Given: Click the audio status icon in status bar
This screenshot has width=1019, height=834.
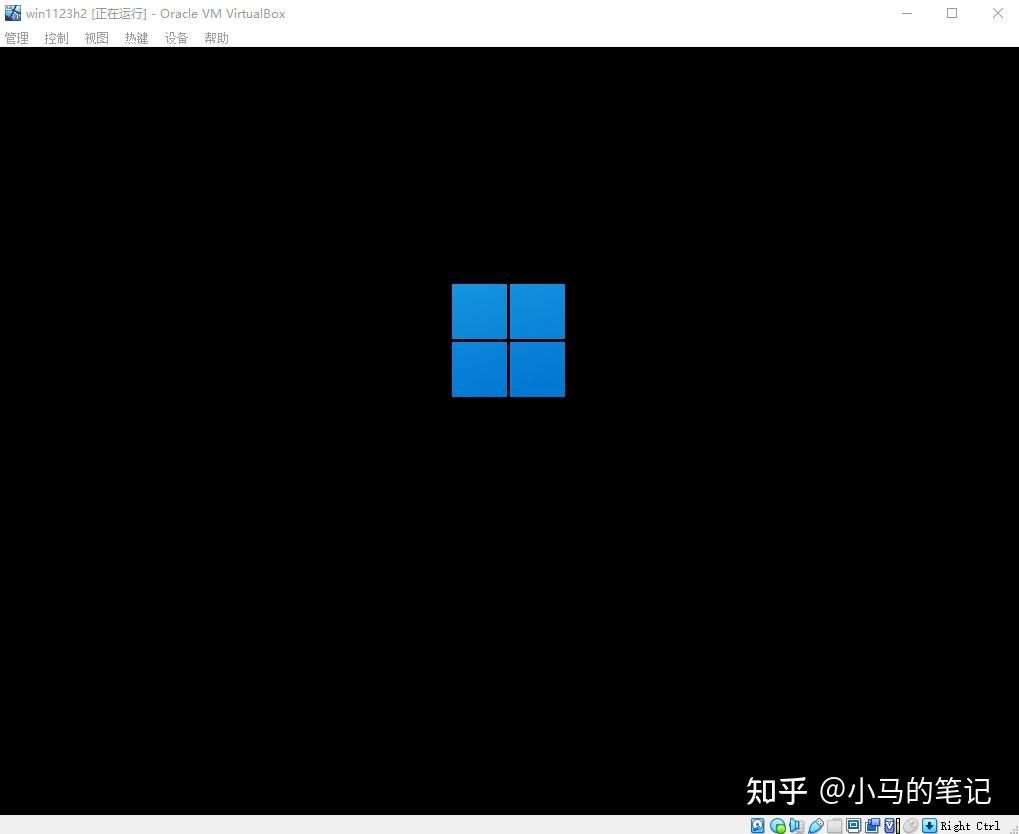Looking at the screenshot, I should coord(794,826).
